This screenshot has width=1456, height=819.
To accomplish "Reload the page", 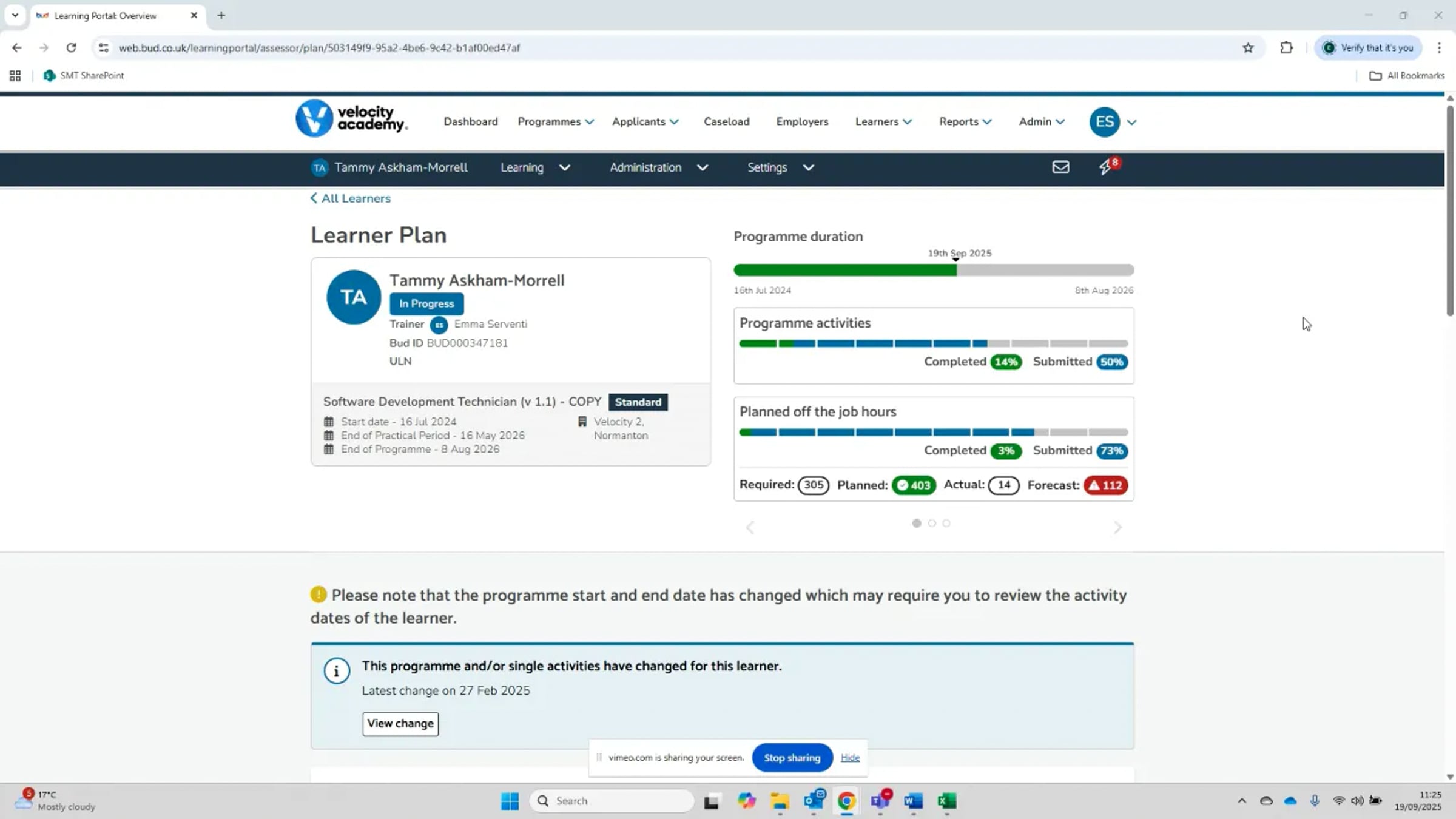I will click(x=71, y=48).
